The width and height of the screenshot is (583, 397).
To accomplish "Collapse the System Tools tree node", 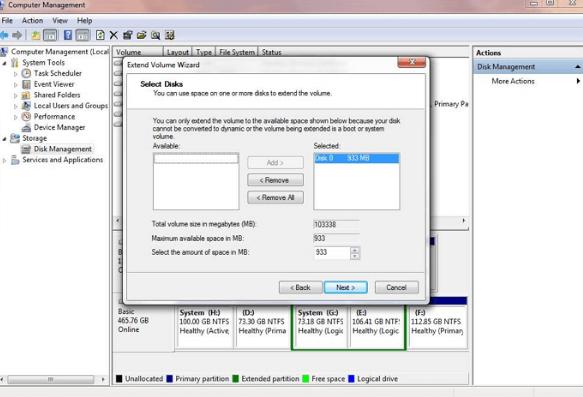I will pos(4,63).
